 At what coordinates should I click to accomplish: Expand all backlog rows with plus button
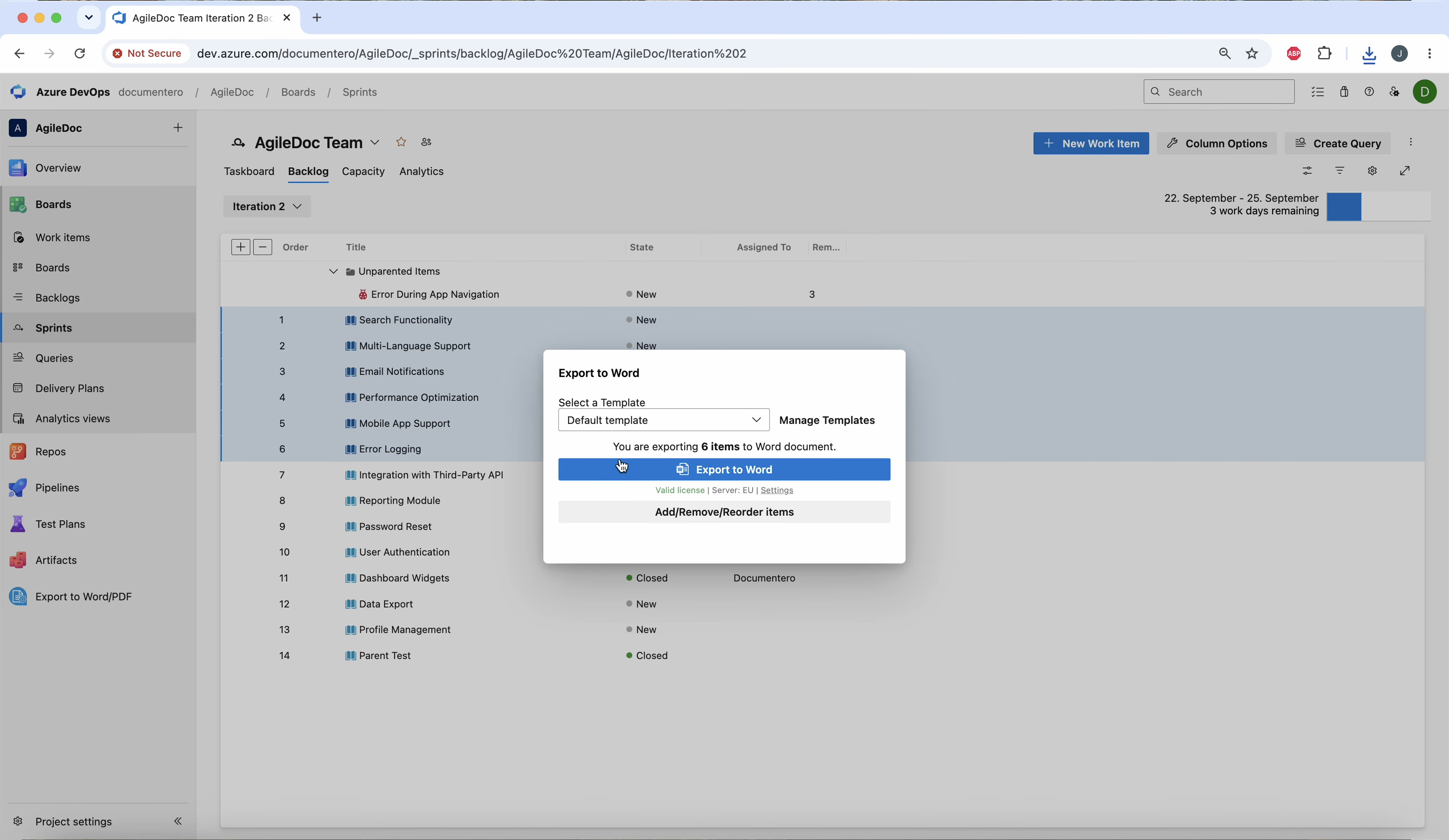tap(240, 247)
